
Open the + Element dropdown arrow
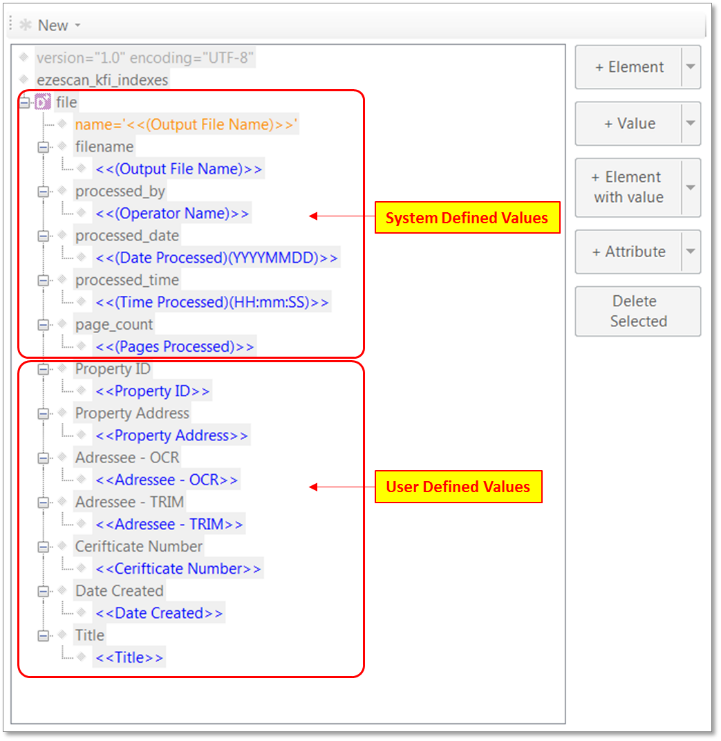pyautogui.click(x=690, y=67)
